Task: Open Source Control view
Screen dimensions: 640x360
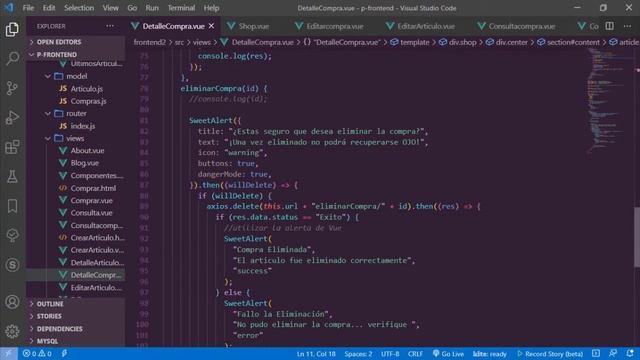Action: click(12, 88)
